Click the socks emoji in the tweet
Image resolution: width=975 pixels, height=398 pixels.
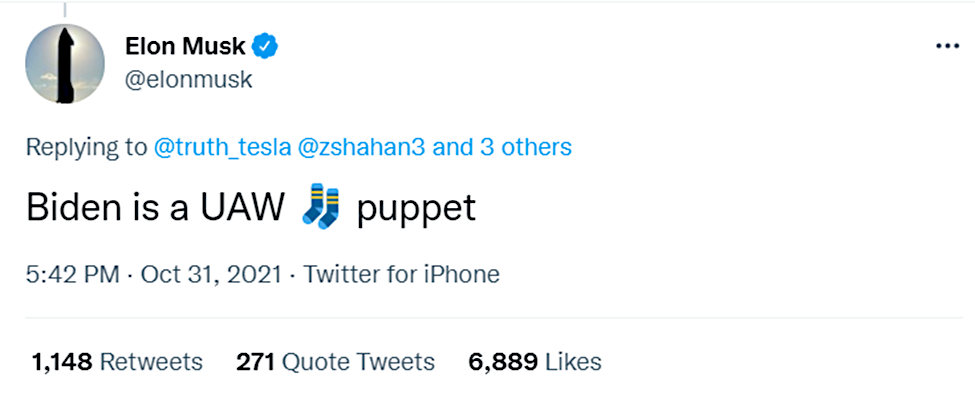tap(321, 206)
